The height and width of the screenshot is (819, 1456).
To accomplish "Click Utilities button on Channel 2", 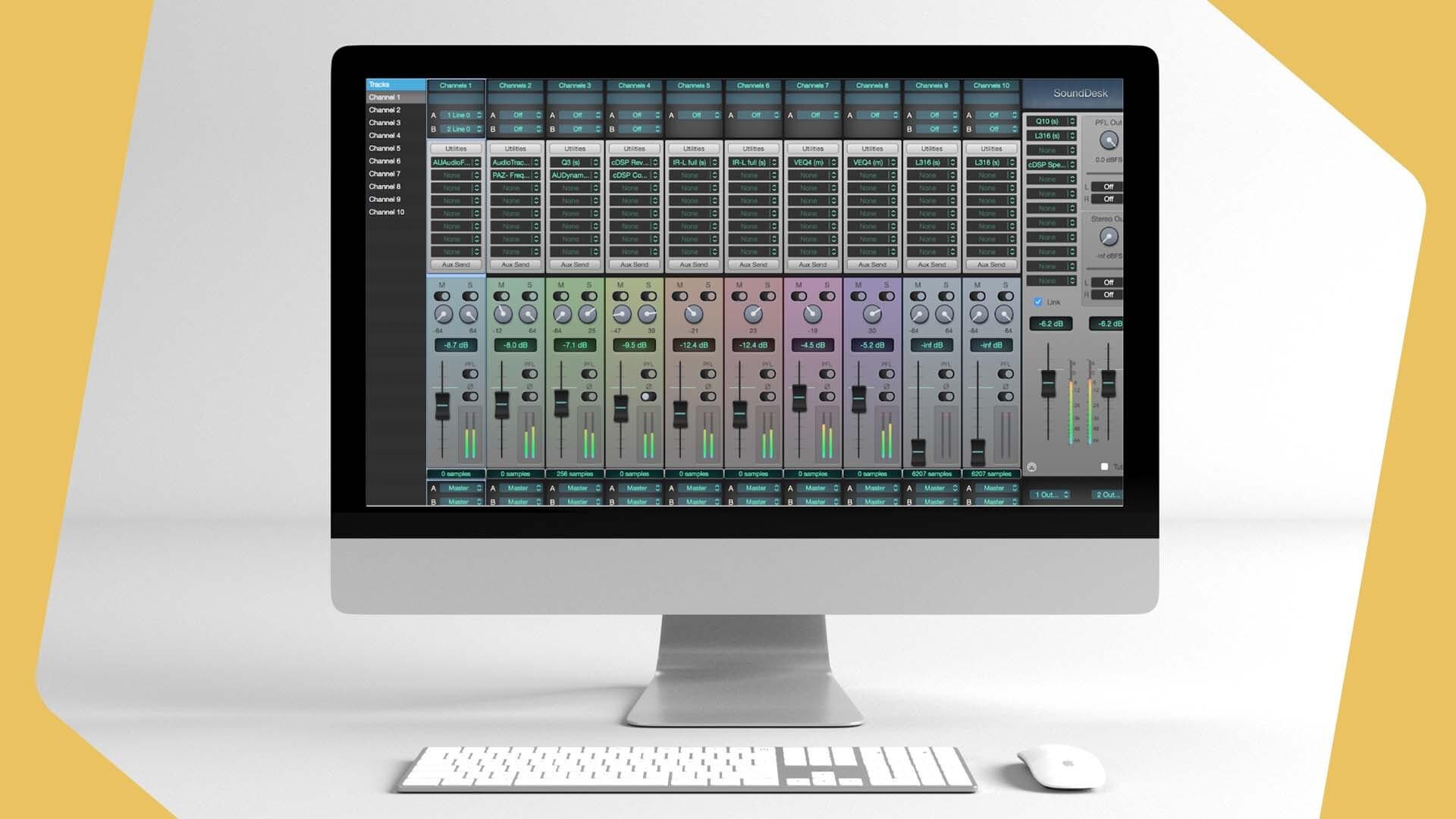I will pos(515,149).
